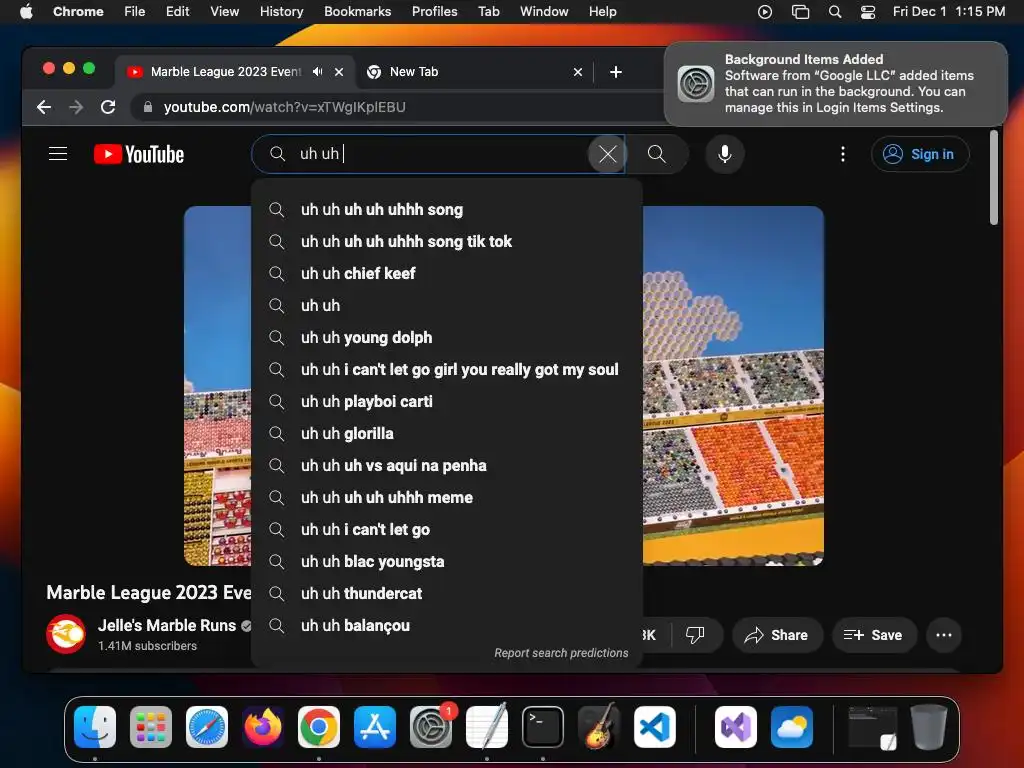The height and width of the screenshot is (768, 1024).
Task: Open the Profiles menu
Action: [x=434, y=11]
